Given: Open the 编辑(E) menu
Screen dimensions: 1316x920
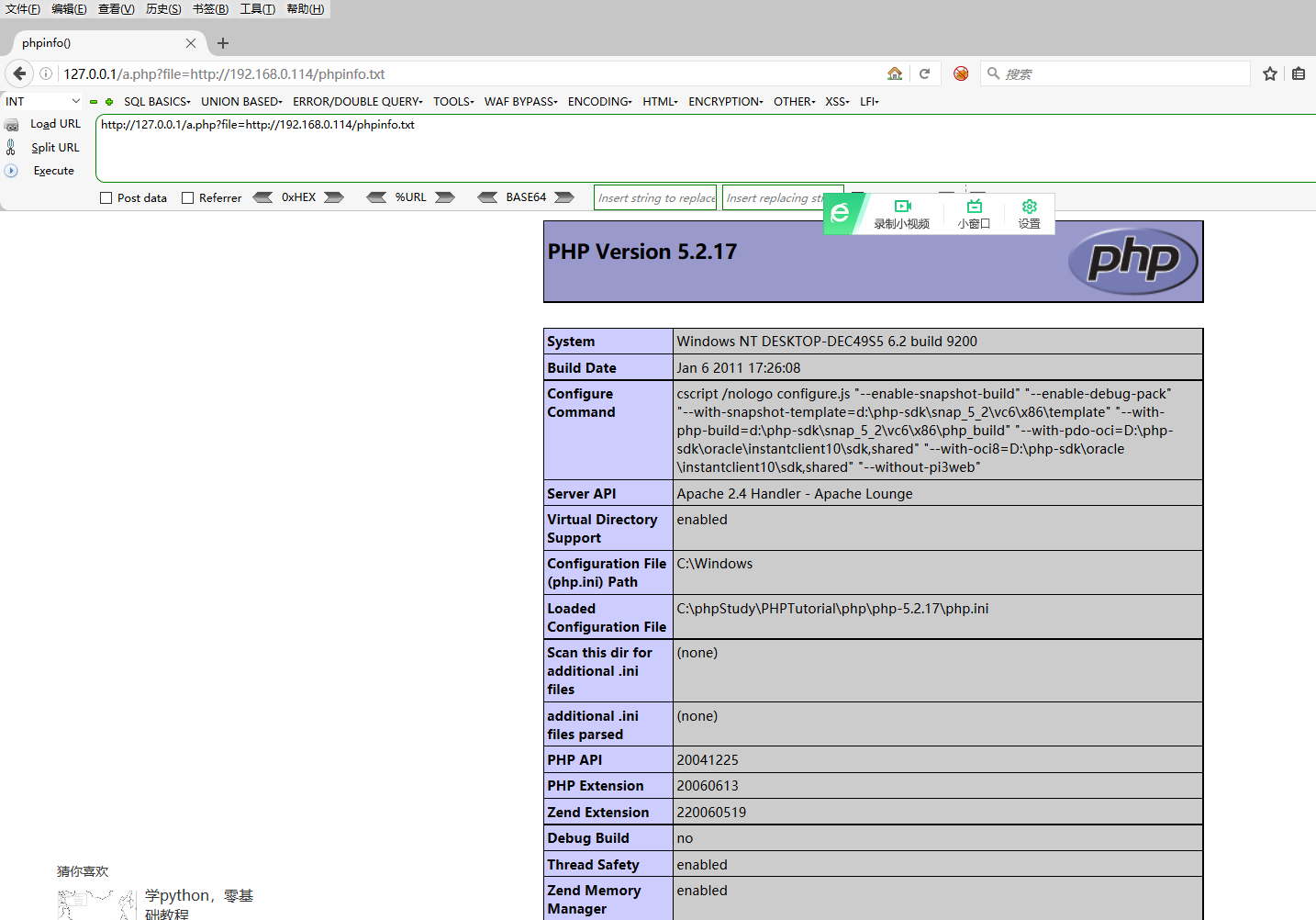Looking at the screenshot, I should pyautogui.click(x=69, y=9).
